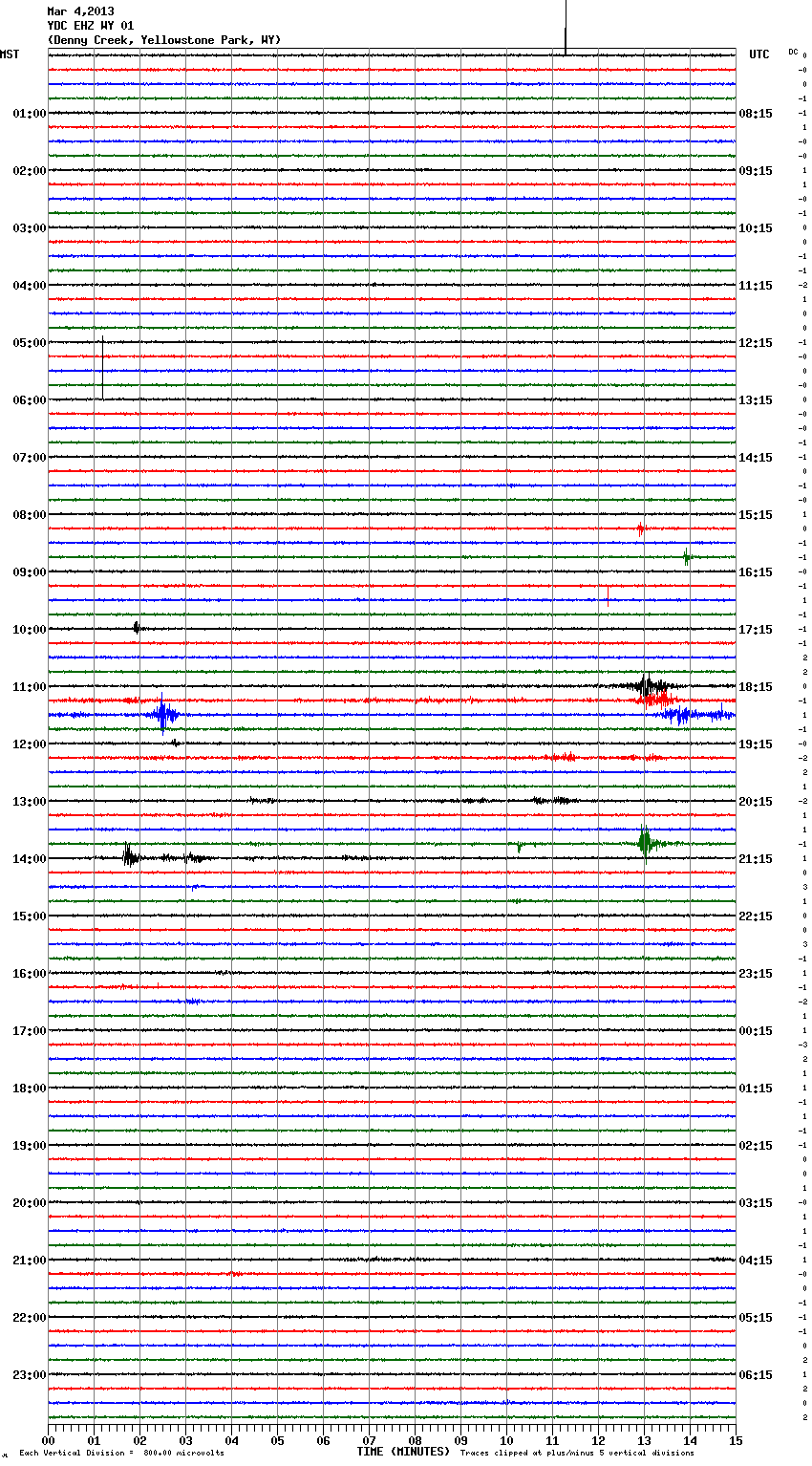Click the '15:15' UTC time label

click(756, 515)
